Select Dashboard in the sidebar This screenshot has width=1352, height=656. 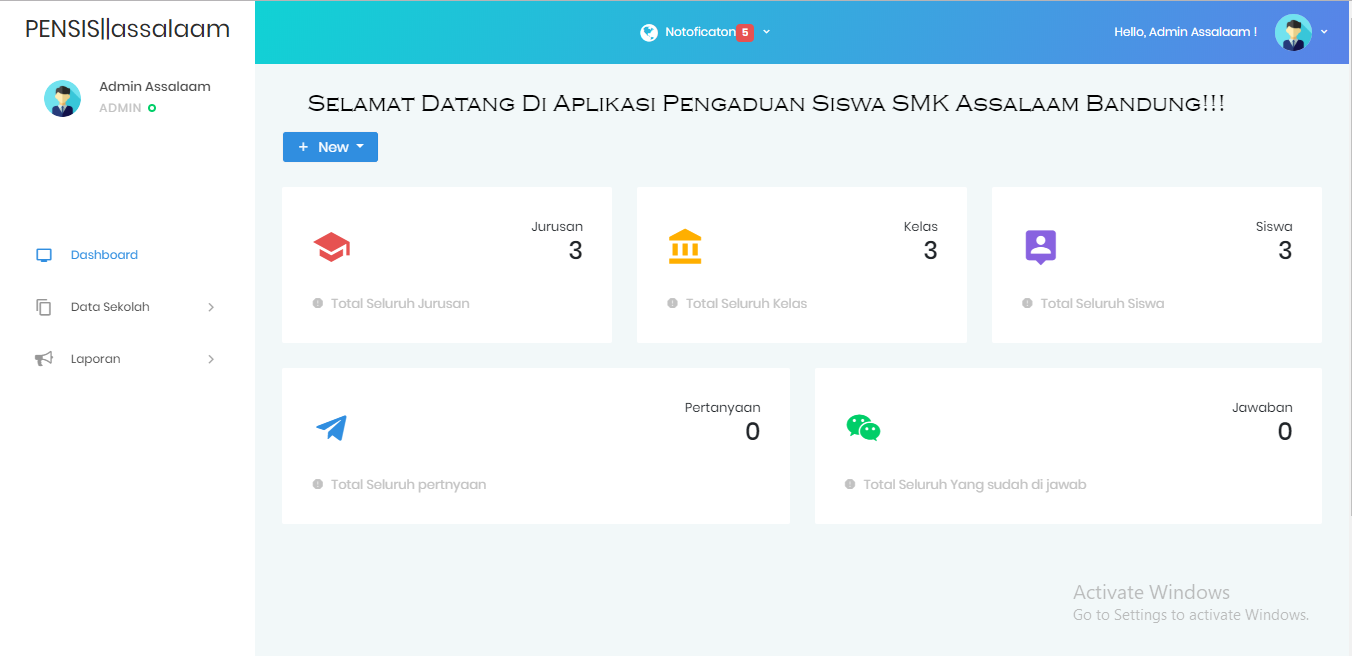pyautogui.click(x=103, y=255)
